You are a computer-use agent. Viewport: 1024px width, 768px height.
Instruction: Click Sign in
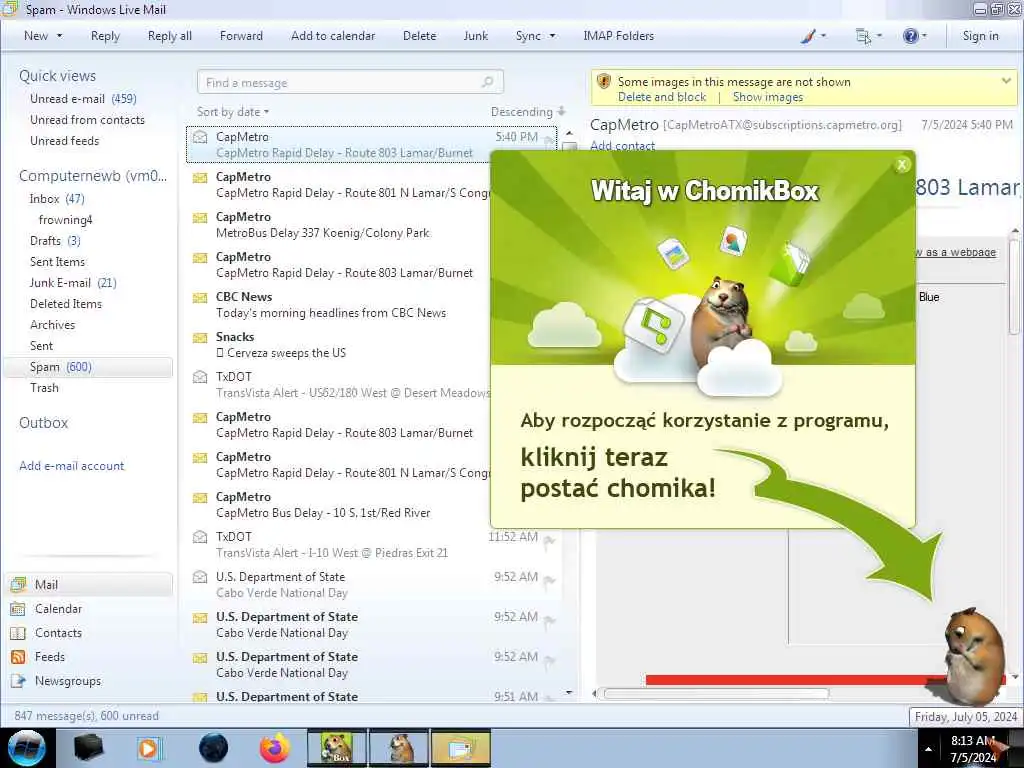pos(980,36)
